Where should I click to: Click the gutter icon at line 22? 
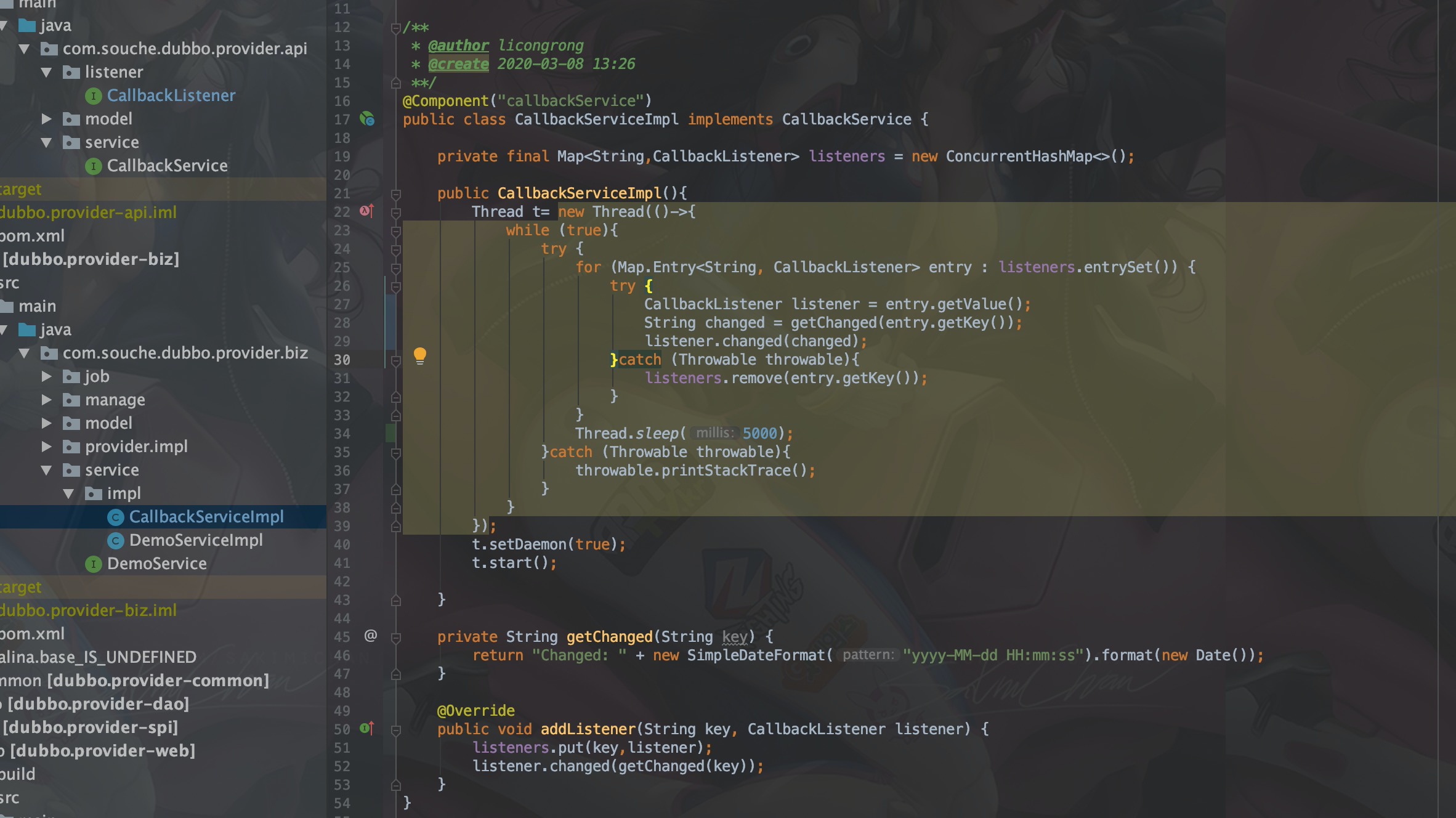(366, 211)
